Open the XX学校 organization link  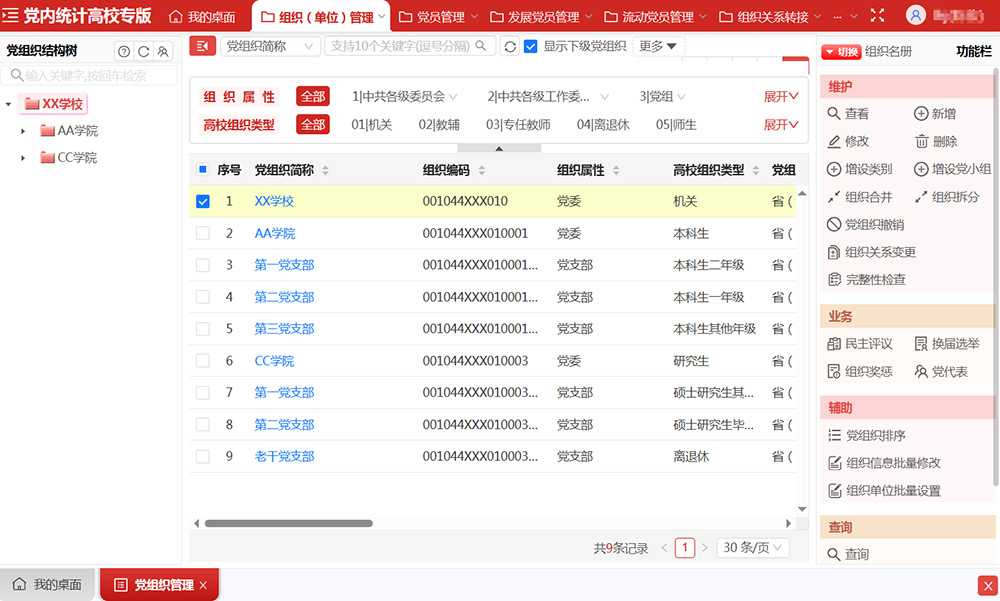pyautogui.click(x=274, y=202)
